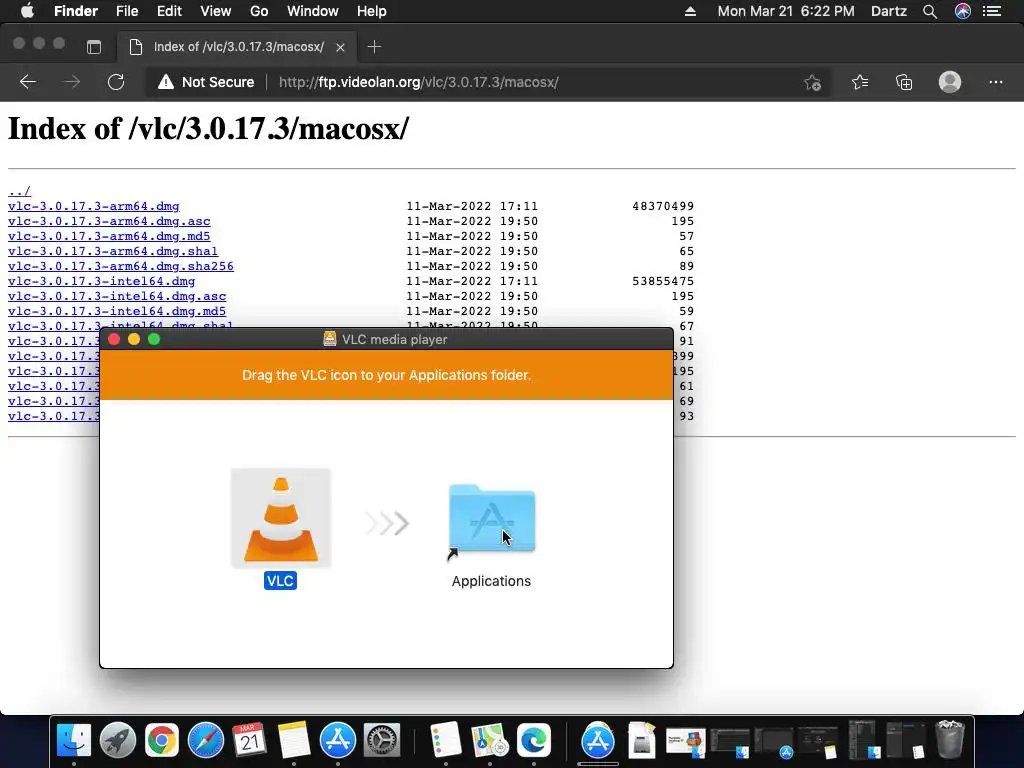Launch Google Chrome from the Dock
Viewport: 1024px width, 768px height.
click(162, 741)
